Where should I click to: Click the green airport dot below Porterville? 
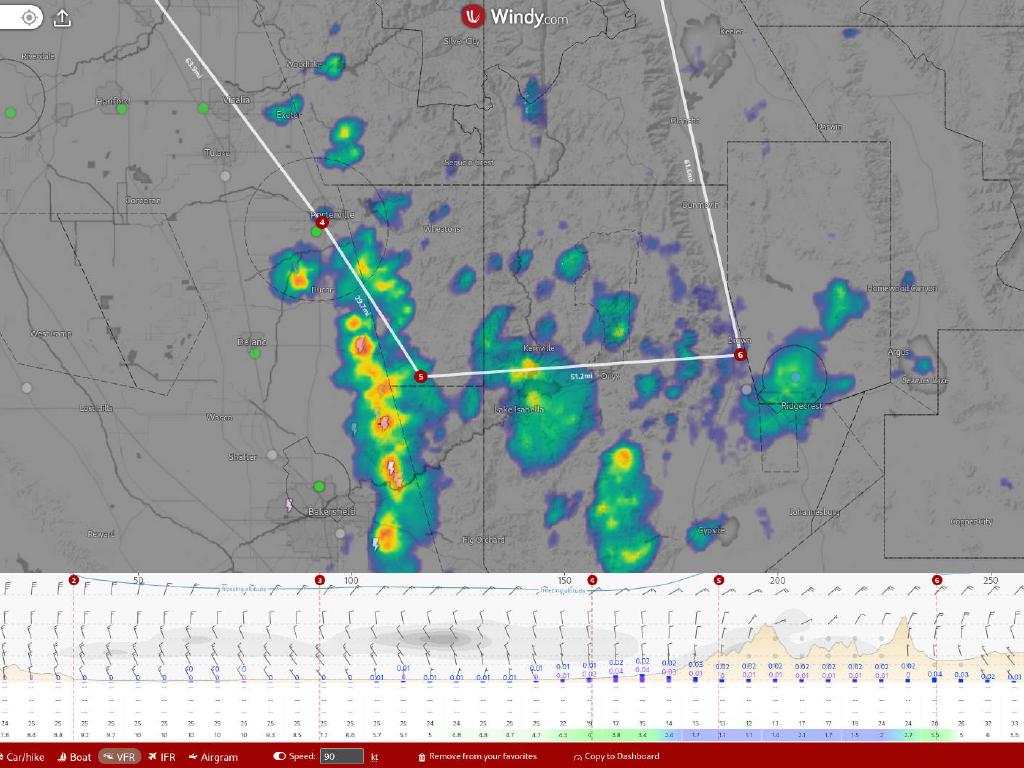[x=316, y=231]
